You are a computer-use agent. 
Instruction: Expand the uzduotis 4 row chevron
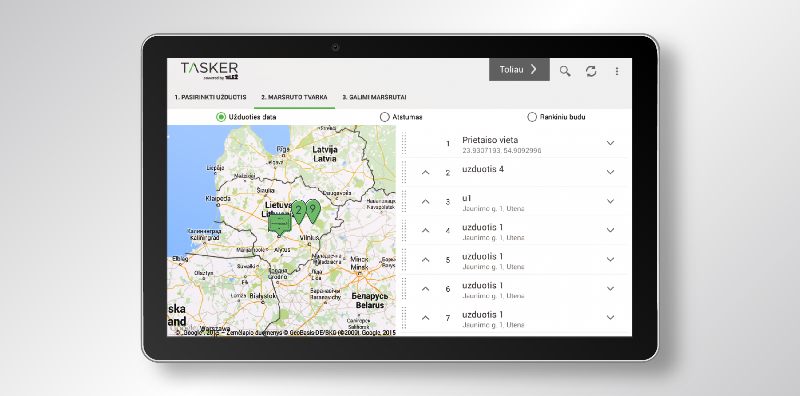[610, 172]
